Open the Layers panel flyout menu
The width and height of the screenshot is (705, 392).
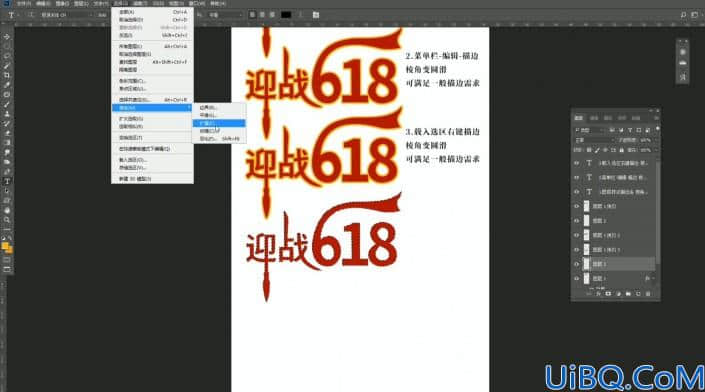[x=657, y=118]
